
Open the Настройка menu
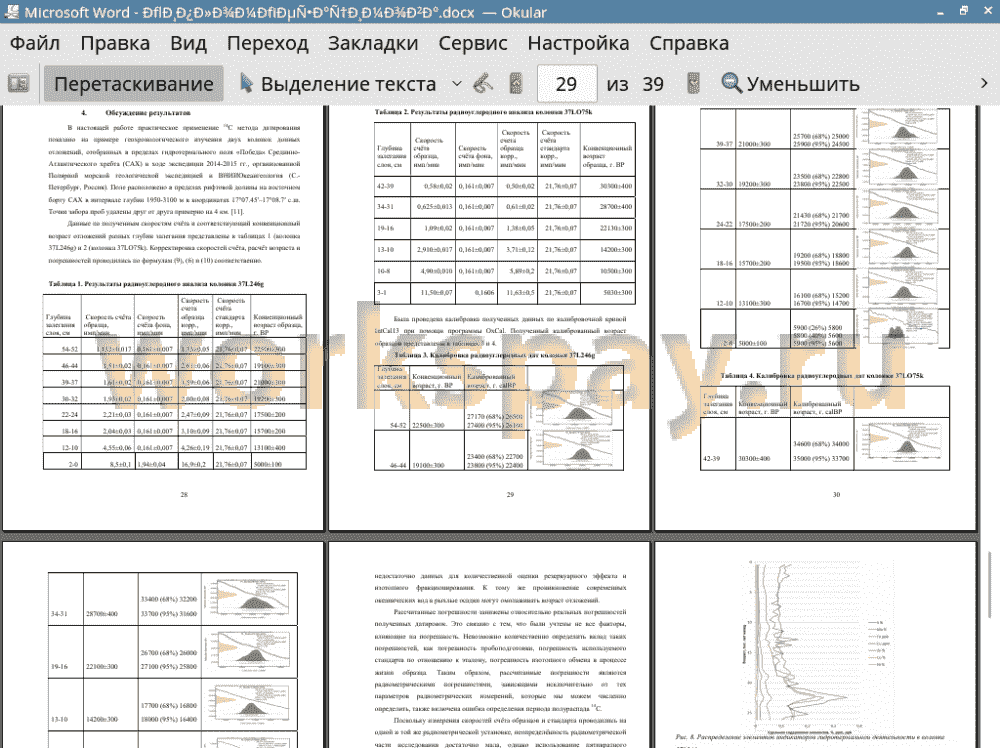coord(578,43)
